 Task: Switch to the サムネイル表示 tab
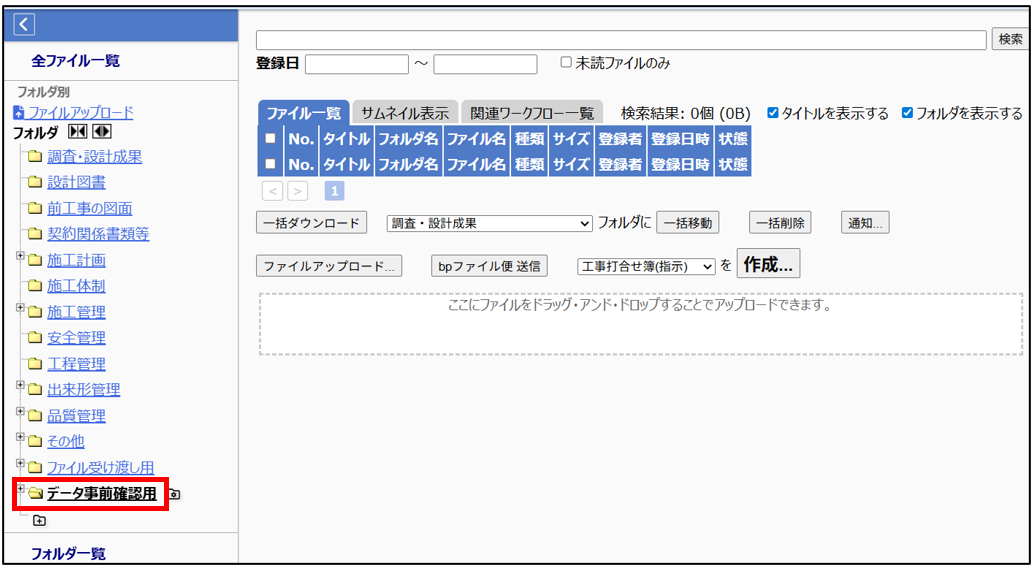(x=404, y=113)
